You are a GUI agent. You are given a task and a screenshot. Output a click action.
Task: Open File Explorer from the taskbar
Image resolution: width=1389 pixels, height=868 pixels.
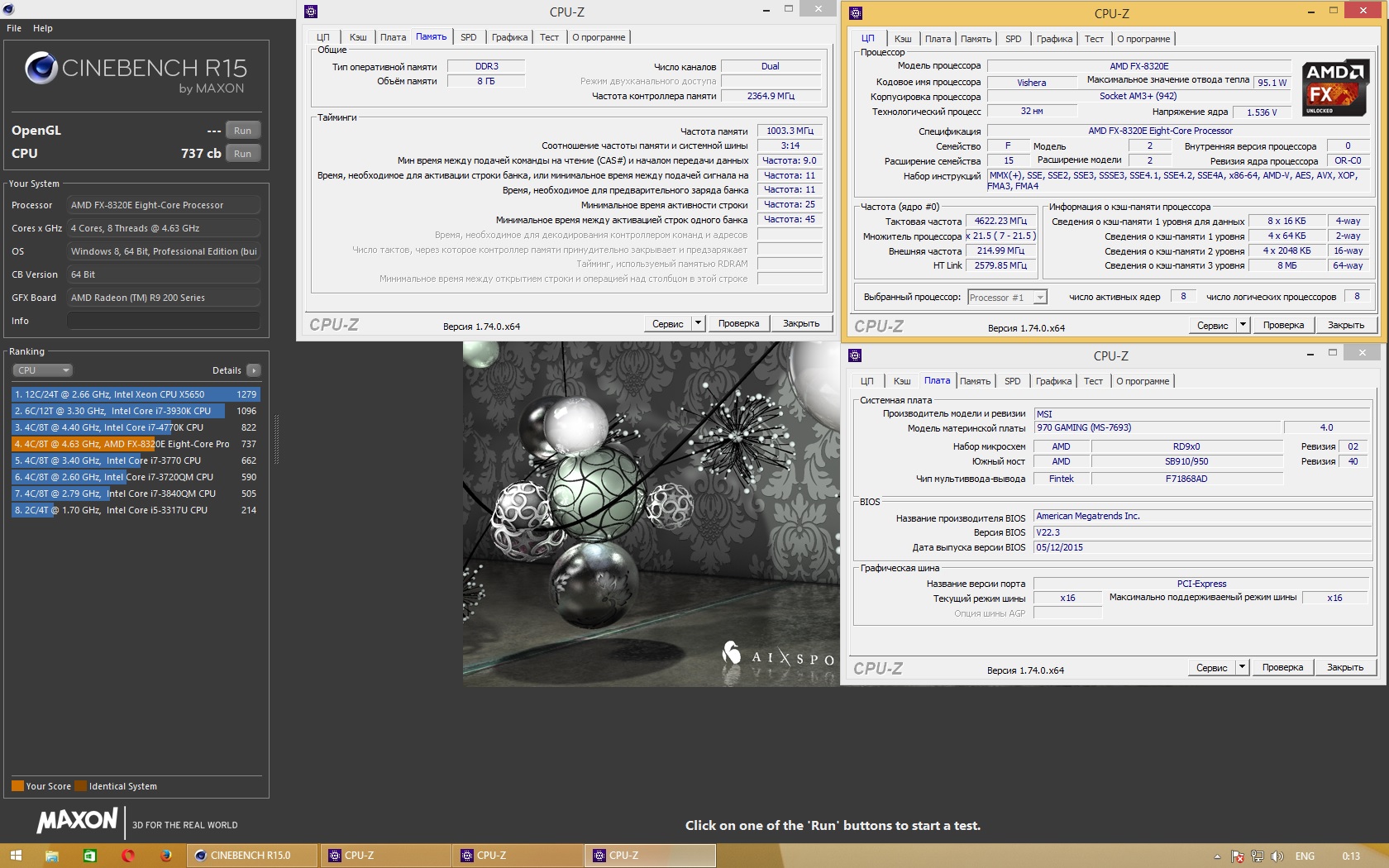click(51, 856)
